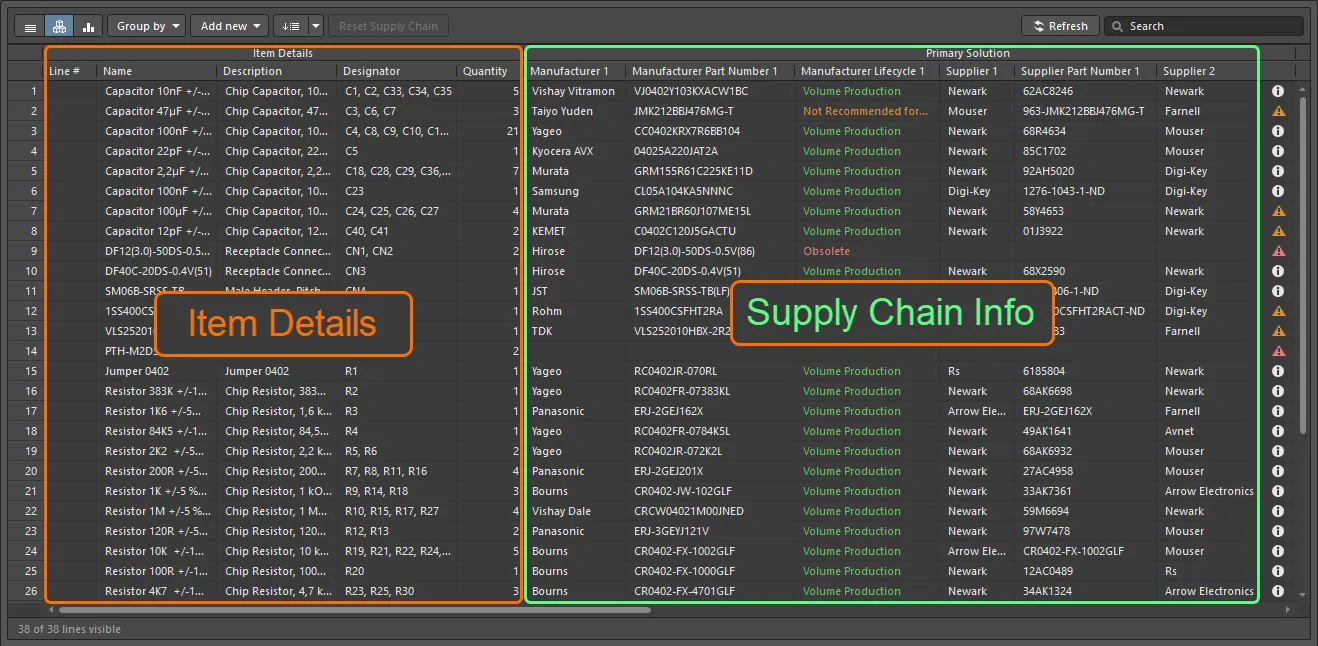Sort by Name column header
1318x646 pixels.
point(157,71)
